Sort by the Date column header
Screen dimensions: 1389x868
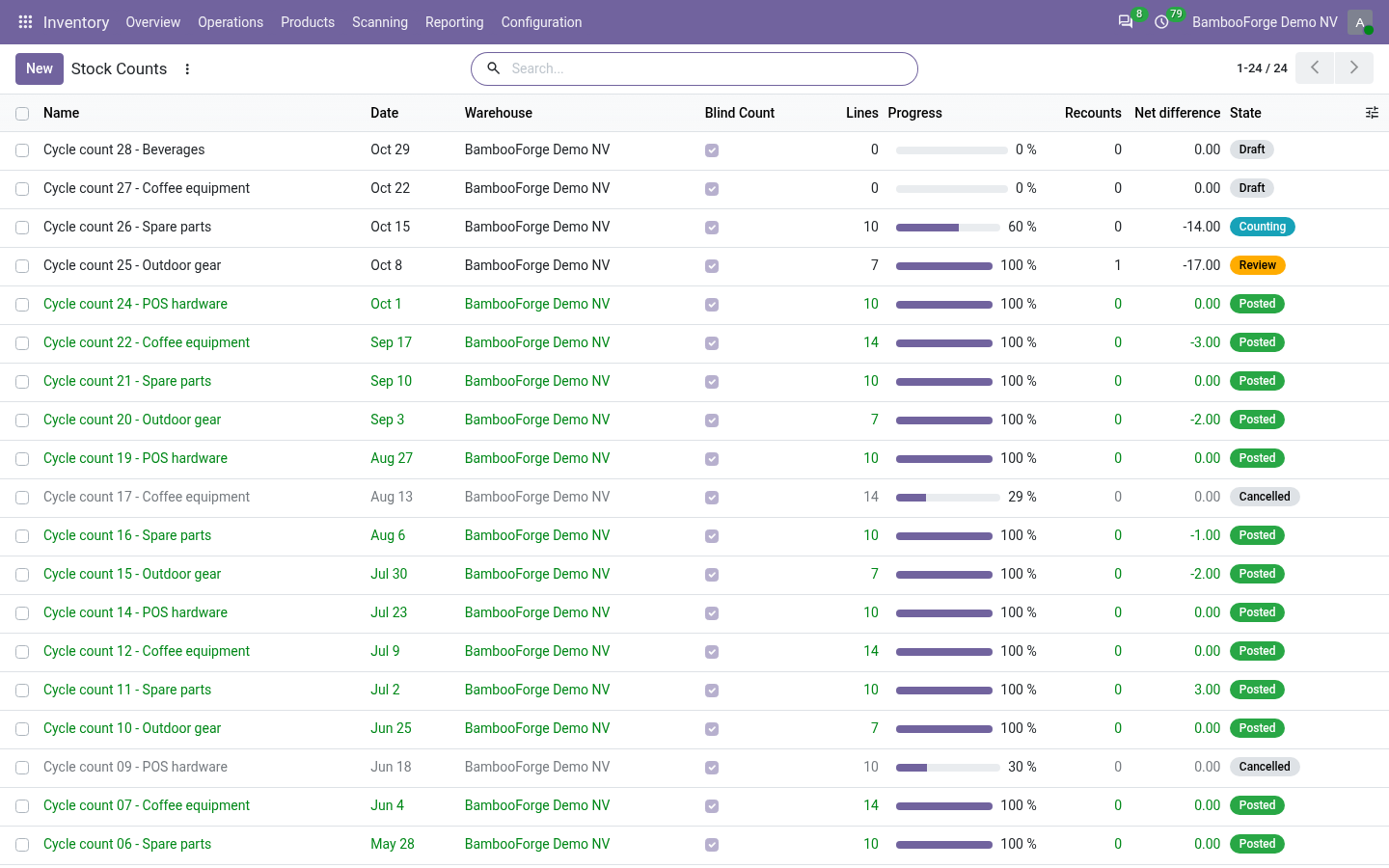(x=385, y=113)
